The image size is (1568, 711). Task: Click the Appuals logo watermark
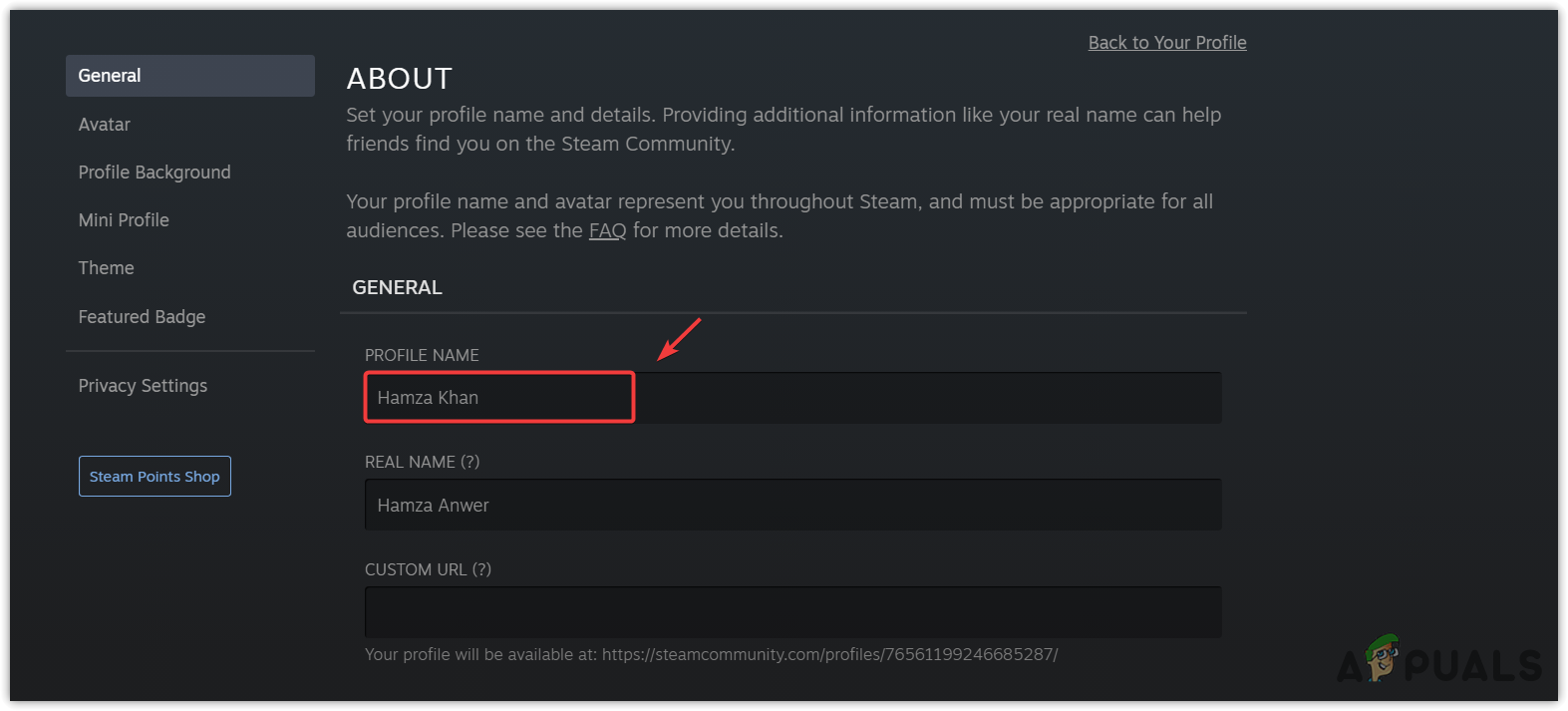click(1439, 663)
